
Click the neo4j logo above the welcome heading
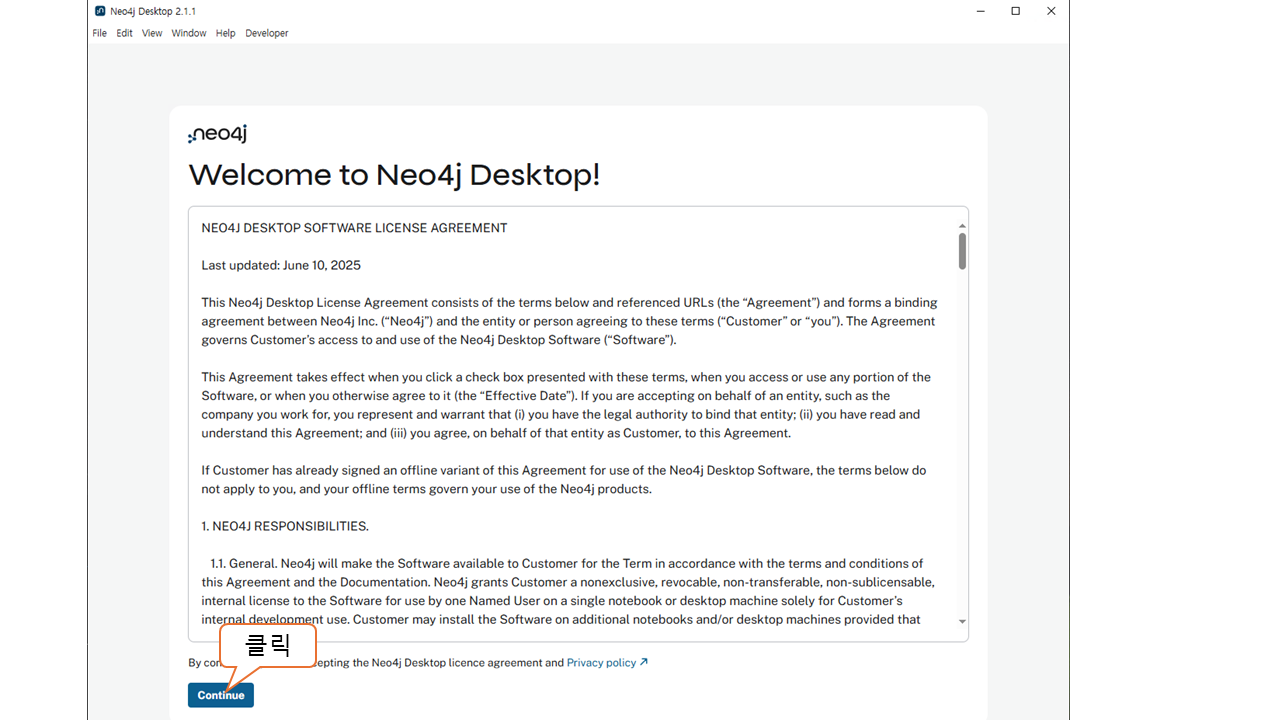[217, 134]
